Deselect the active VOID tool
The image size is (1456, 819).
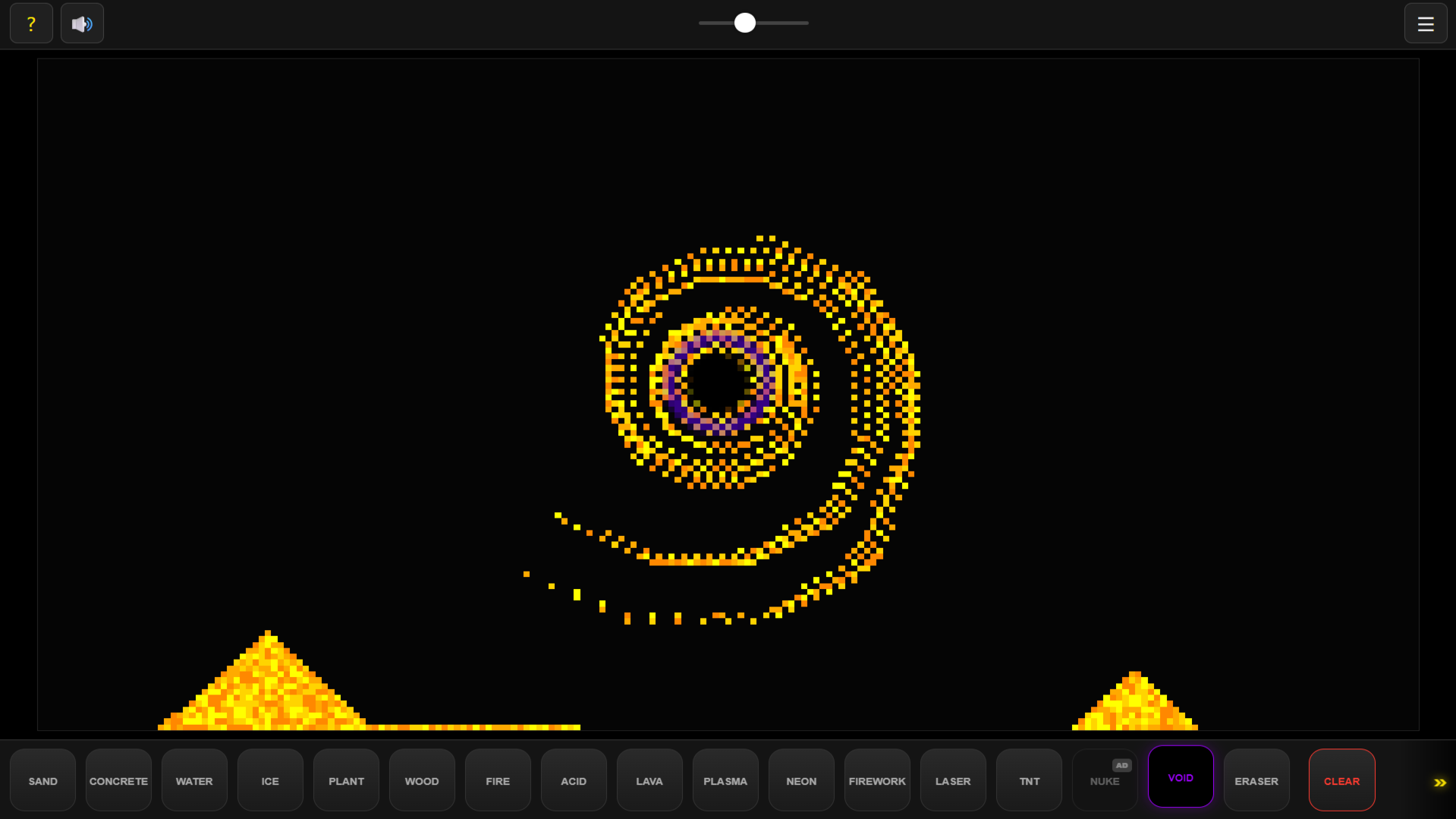tap(1181, 777)
